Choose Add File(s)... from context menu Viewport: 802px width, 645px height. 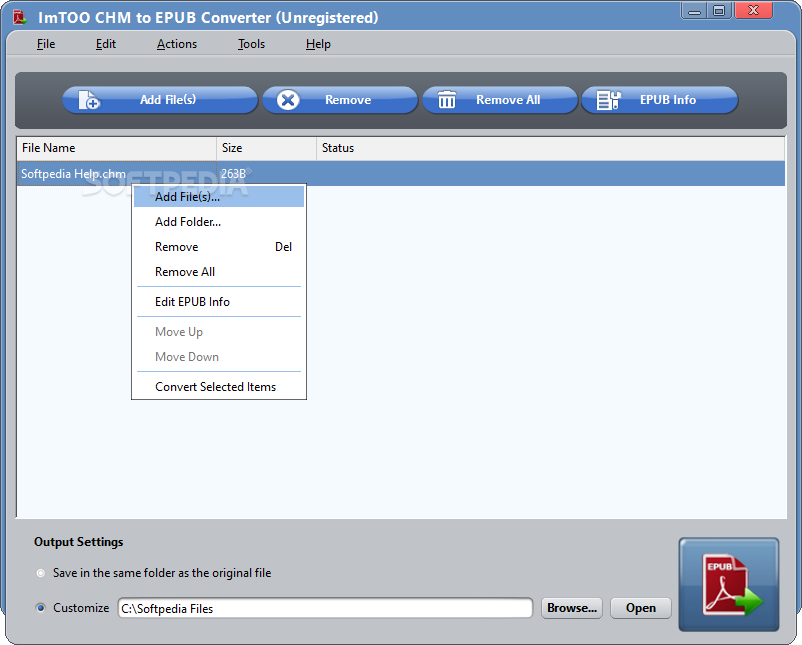[219, 197]
